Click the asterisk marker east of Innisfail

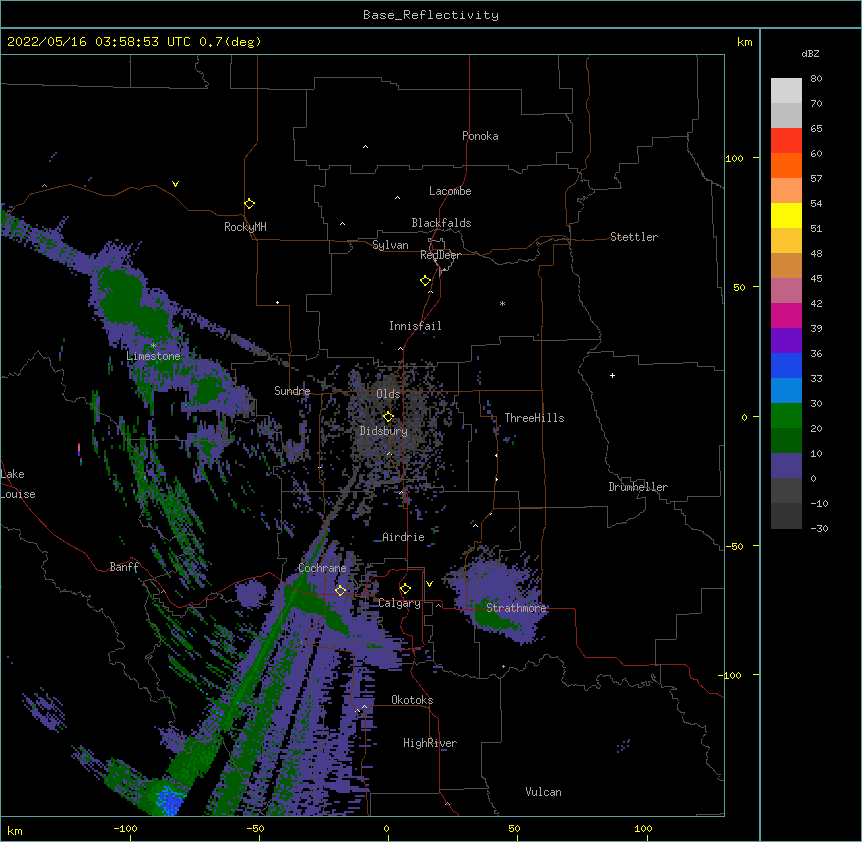[x=502, y=303]
